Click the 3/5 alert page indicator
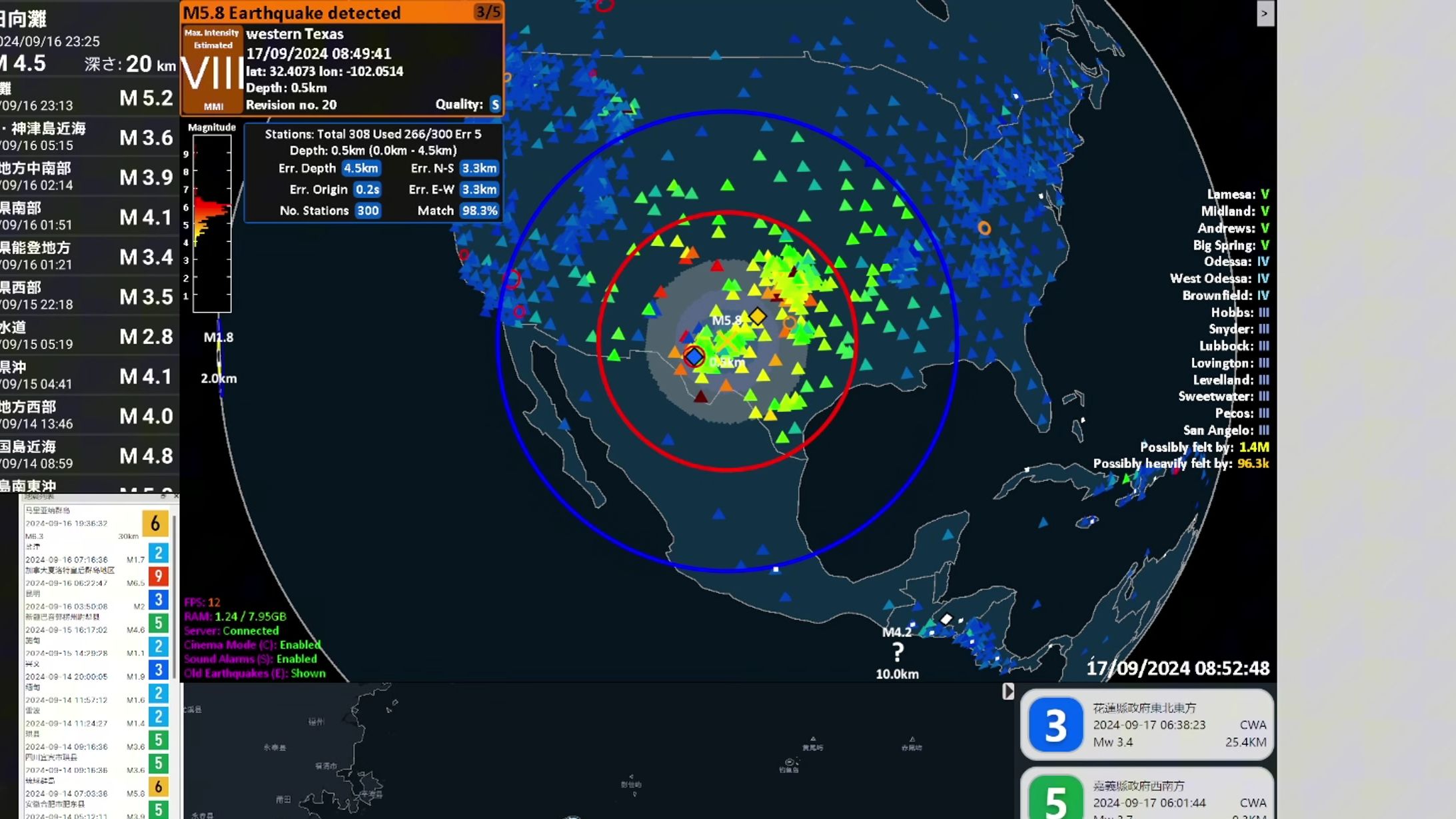The image size is (1456, 819). coord(487,12)
